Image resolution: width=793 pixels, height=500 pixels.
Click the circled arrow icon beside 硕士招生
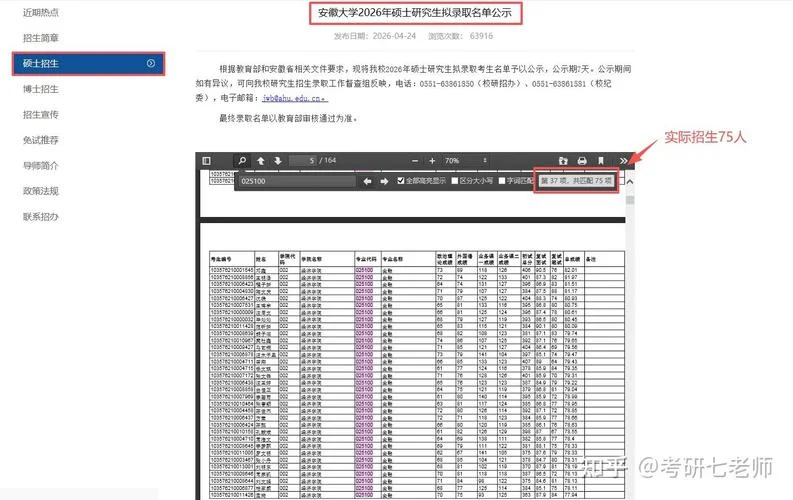pyautogui.click(x=151, y=63)
